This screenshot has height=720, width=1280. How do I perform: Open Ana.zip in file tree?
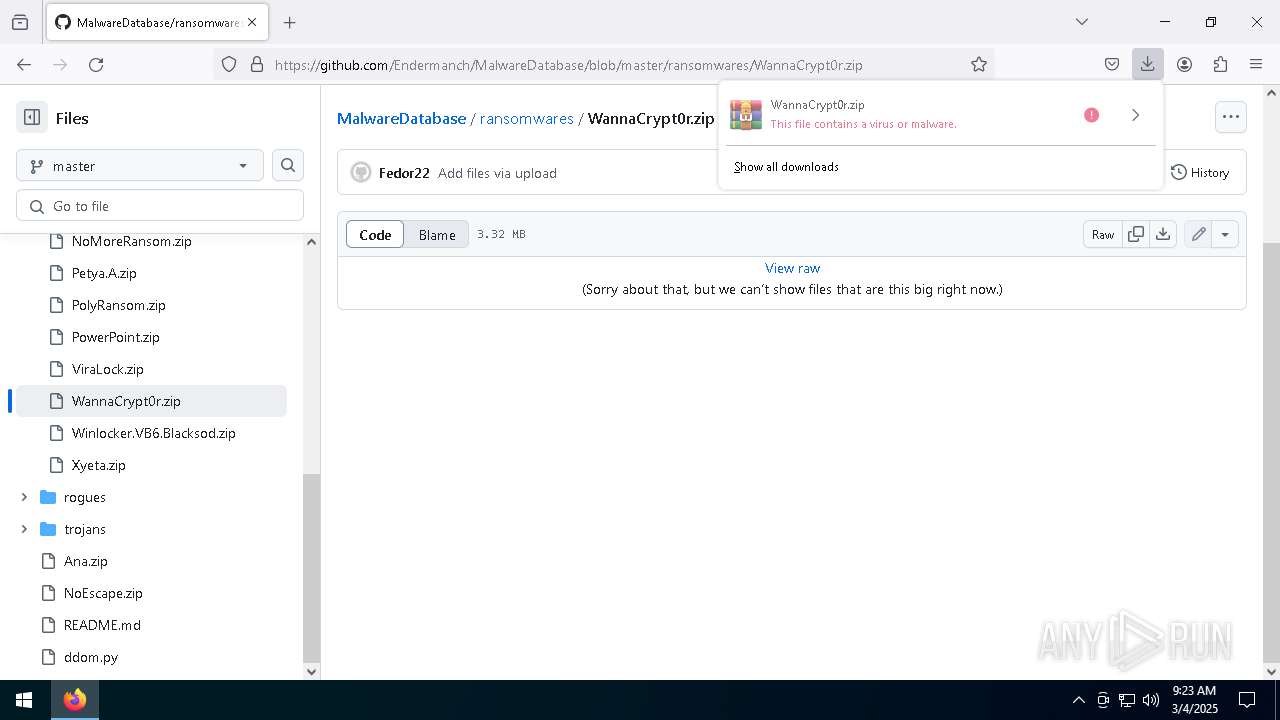pos(85,561)
